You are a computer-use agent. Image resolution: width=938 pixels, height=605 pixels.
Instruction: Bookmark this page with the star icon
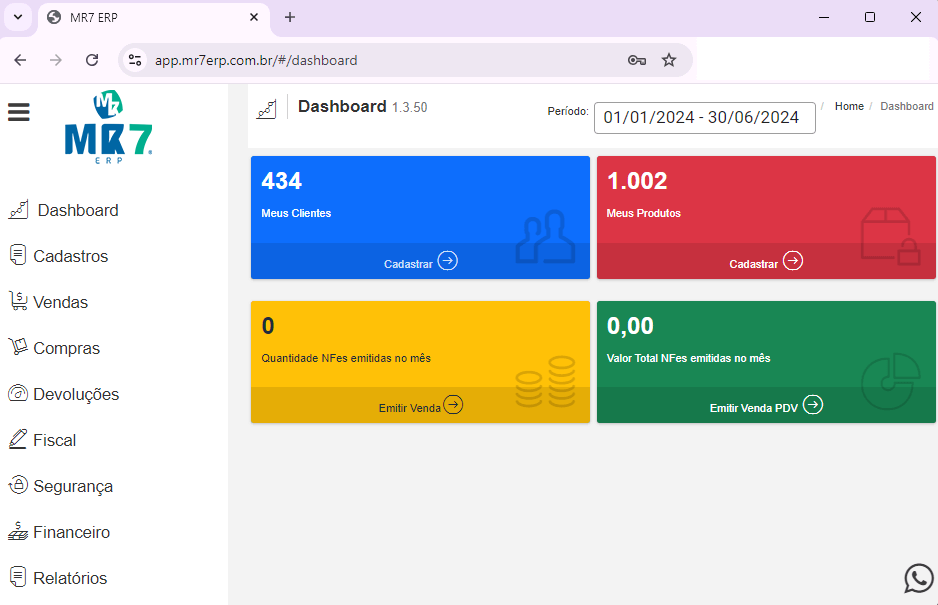click(x=669, y=60)
